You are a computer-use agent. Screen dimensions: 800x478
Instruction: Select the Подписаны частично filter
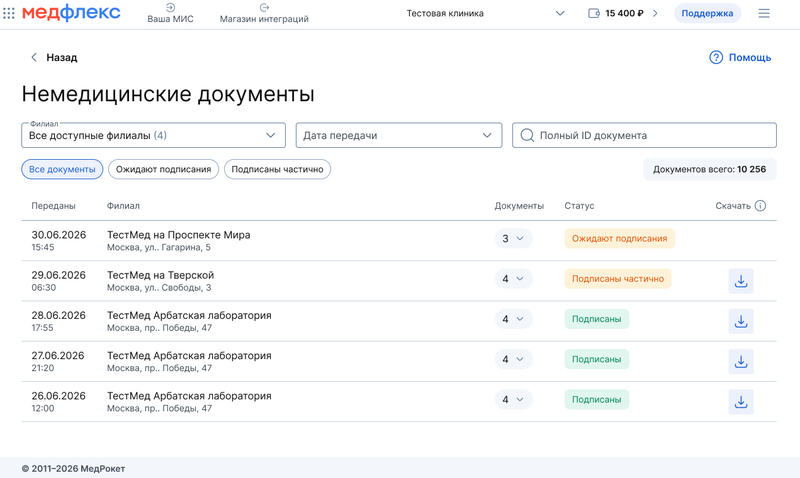[278, 169]
